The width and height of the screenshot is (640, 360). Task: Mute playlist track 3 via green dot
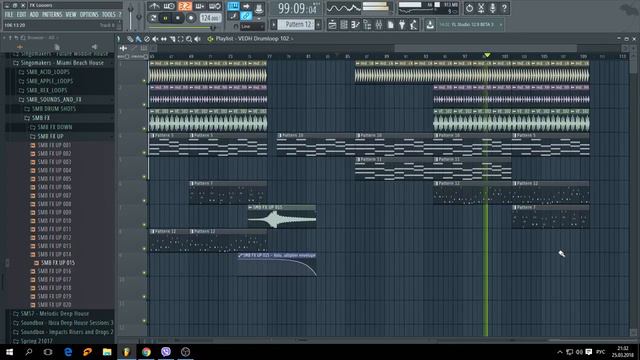144,129
